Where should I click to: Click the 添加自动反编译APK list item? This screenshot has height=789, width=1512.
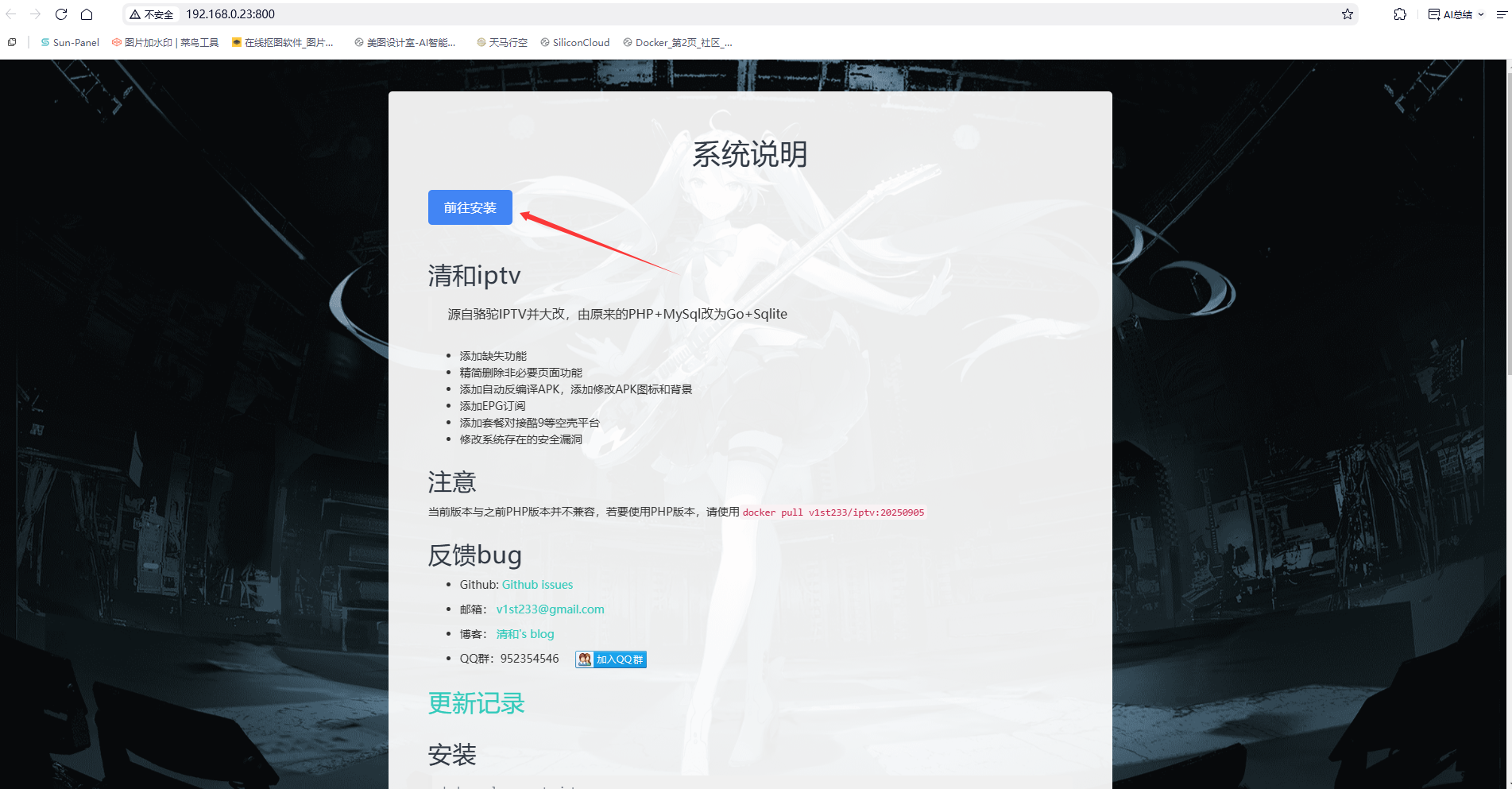coord(576,389)
